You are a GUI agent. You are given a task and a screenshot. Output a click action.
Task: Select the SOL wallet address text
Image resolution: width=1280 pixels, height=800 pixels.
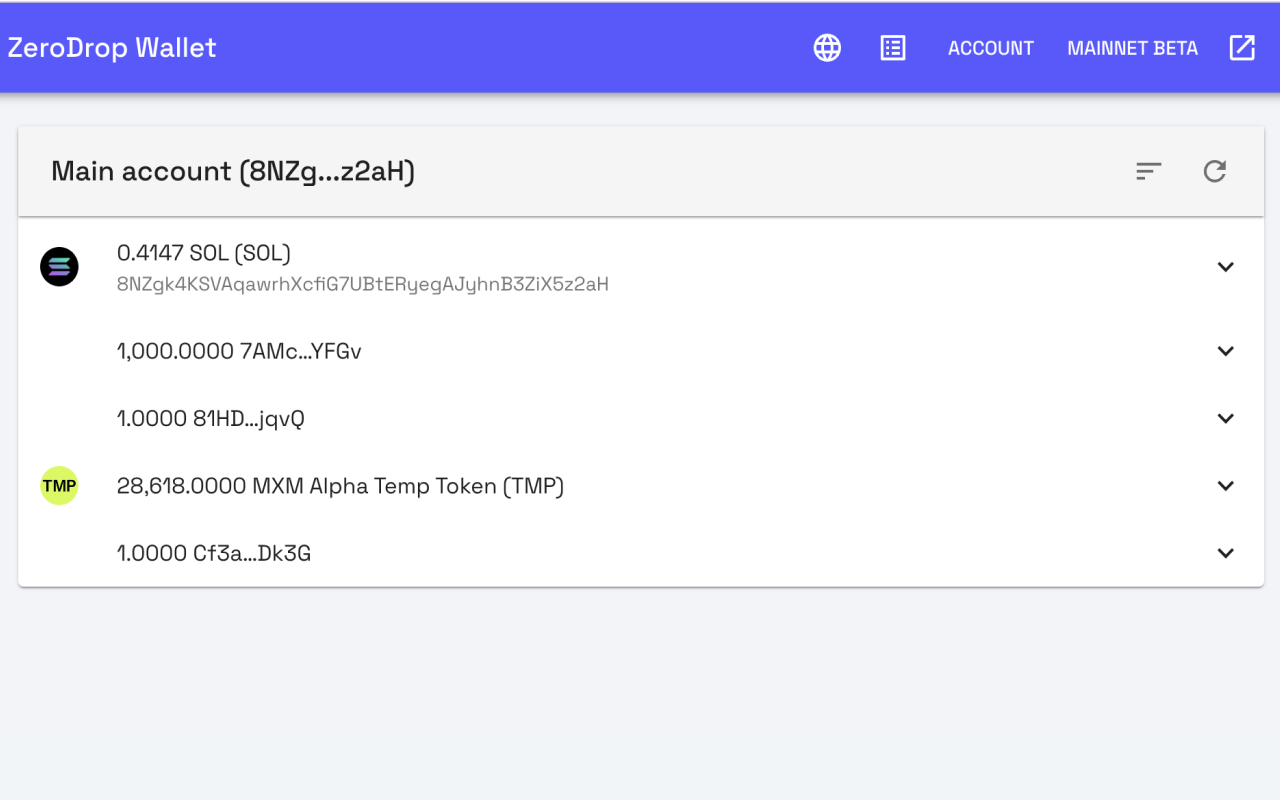[362, 284]
